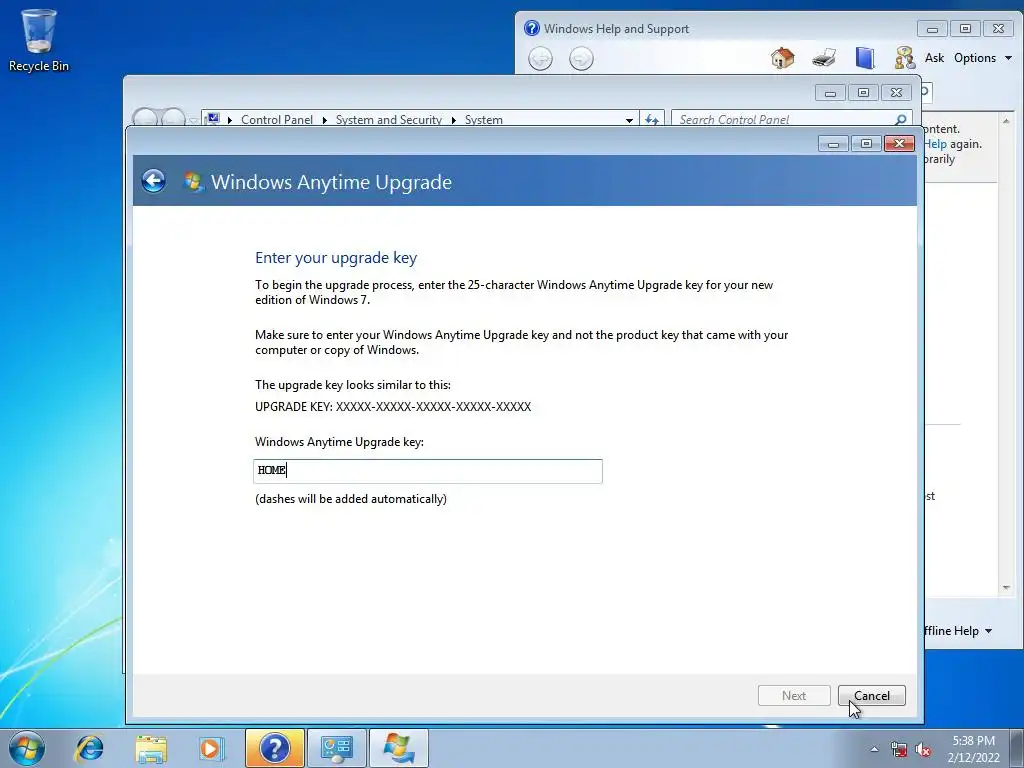Screen dimensions: 1024x768
Task: Select System and Security in the breadcrumb
Action: 389,120
